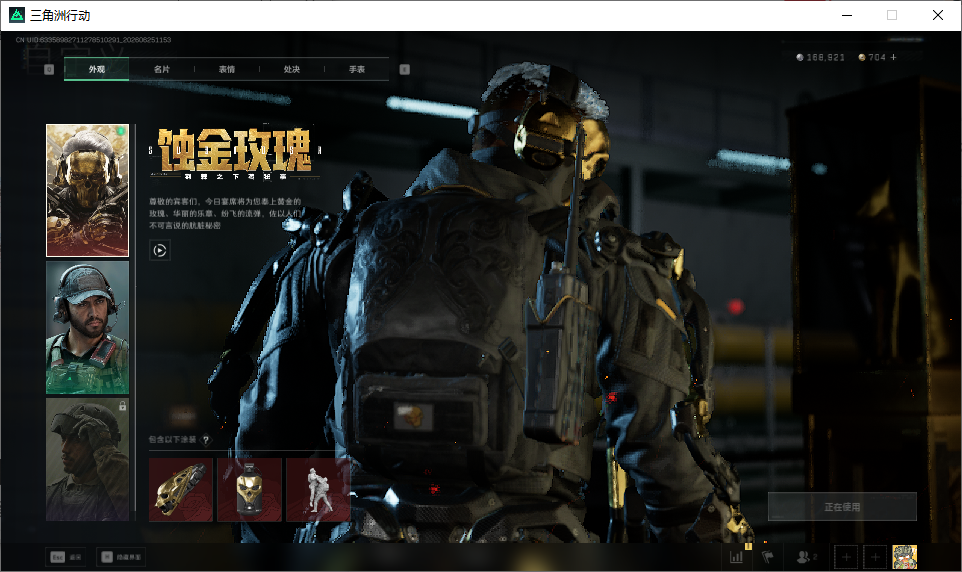Viewport: 962px width, 572px height.
Task: Click the E next-tab key icon
Action: (x=404, y=69)
